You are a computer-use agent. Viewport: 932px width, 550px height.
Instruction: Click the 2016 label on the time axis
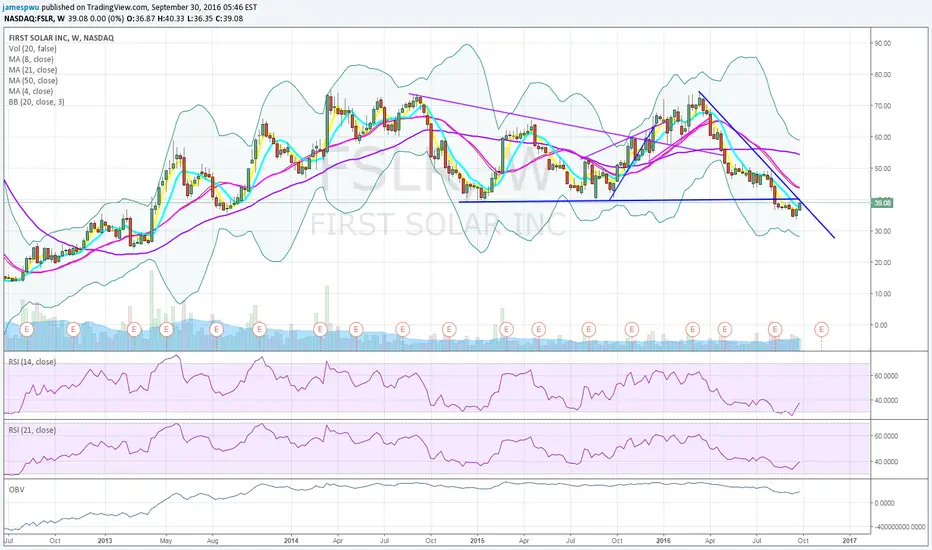pyautogui.click(x=663, y=540)
